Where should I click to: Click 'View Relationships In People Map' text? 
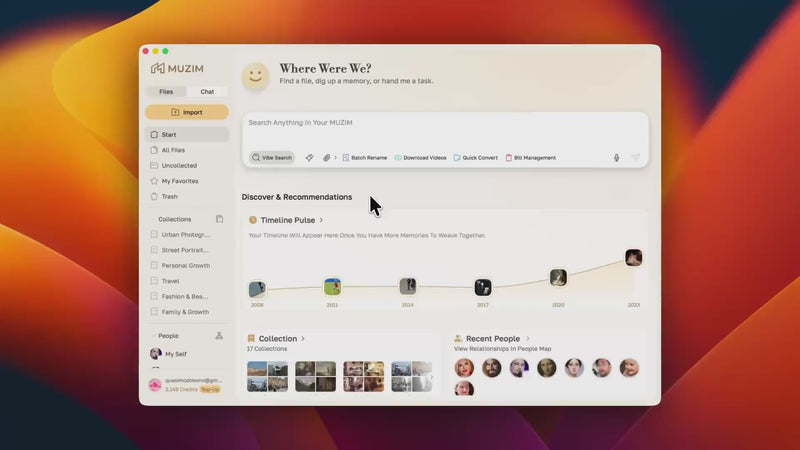tap(503, 349)
